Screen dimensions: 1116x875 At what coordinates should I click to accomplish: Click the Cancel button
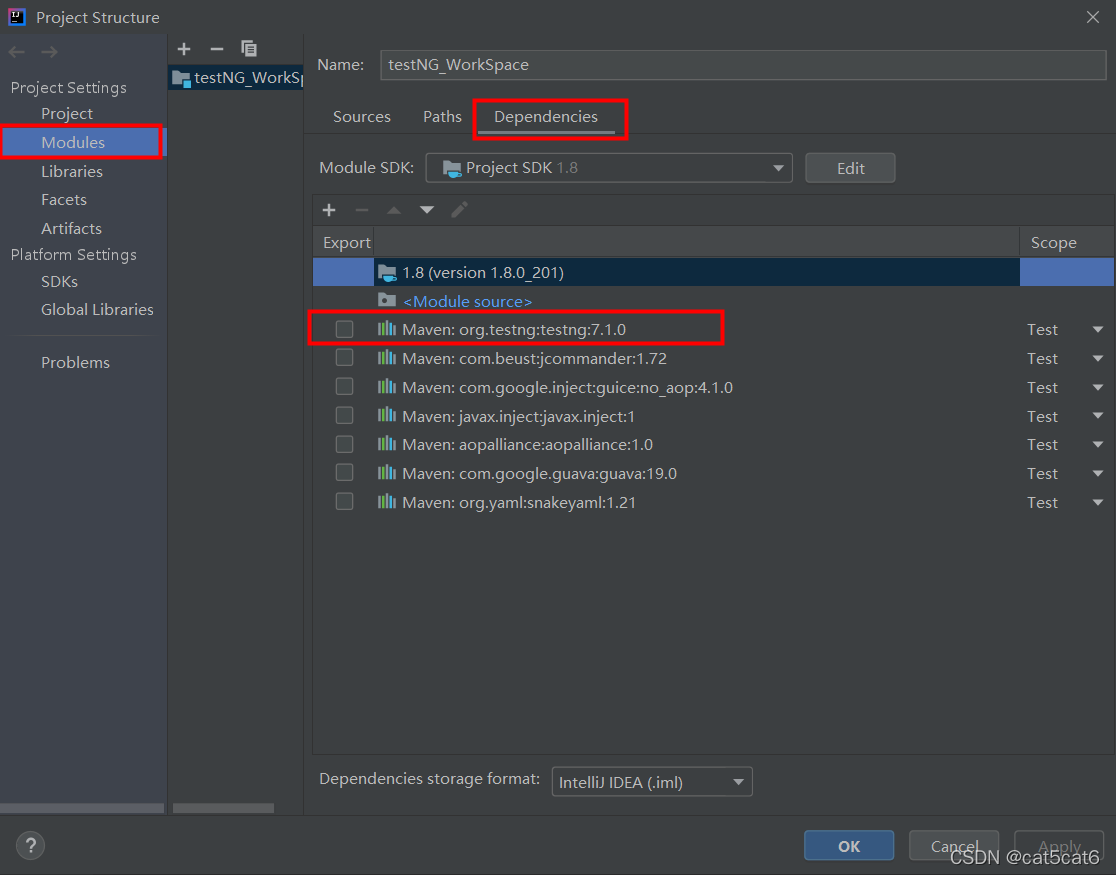coord(954,846)
